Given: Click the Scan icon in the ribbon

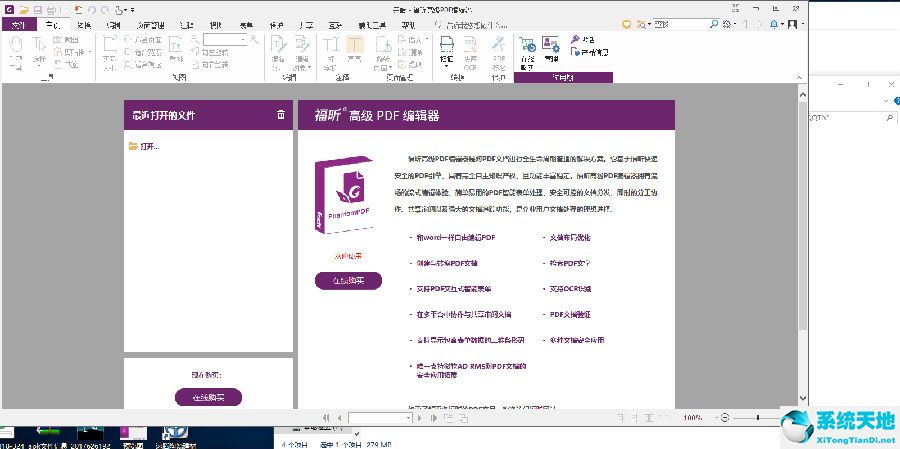Looking at the screenshot, I should [447, 46].
